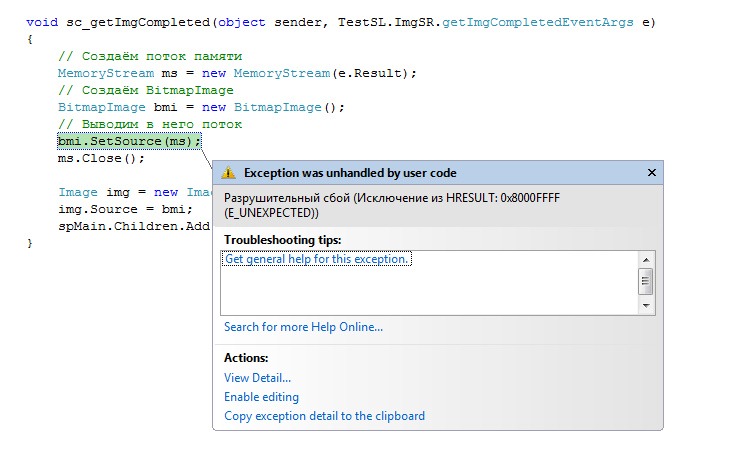Open 'Search for more Help Online...' link
741x467 pixels.
pyautogui.click(x=303, y=327)
